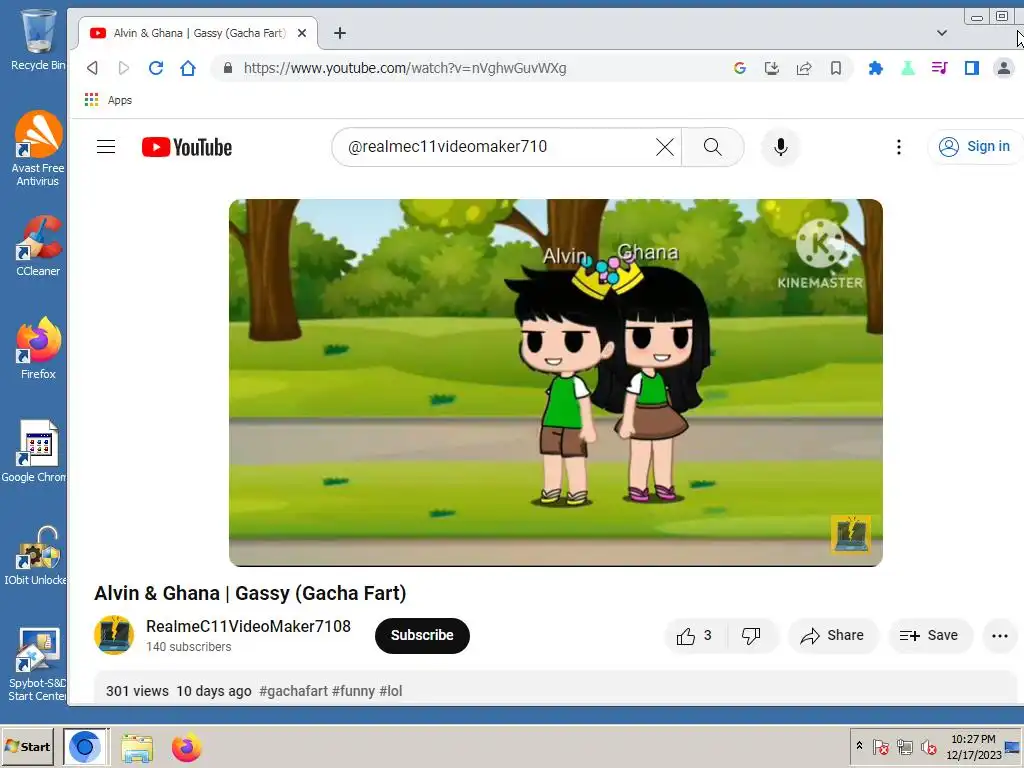
Task: Click the #lol hashtag
Action: pyautogui.click(x=391, y=691)
